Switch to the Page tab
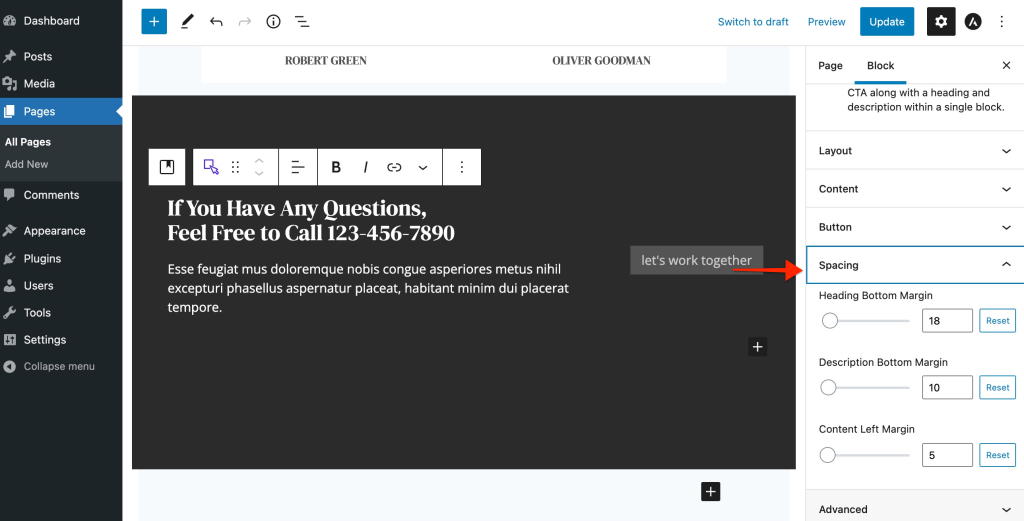The width and height of the screenshot is (1024, 521). (830, 65)
